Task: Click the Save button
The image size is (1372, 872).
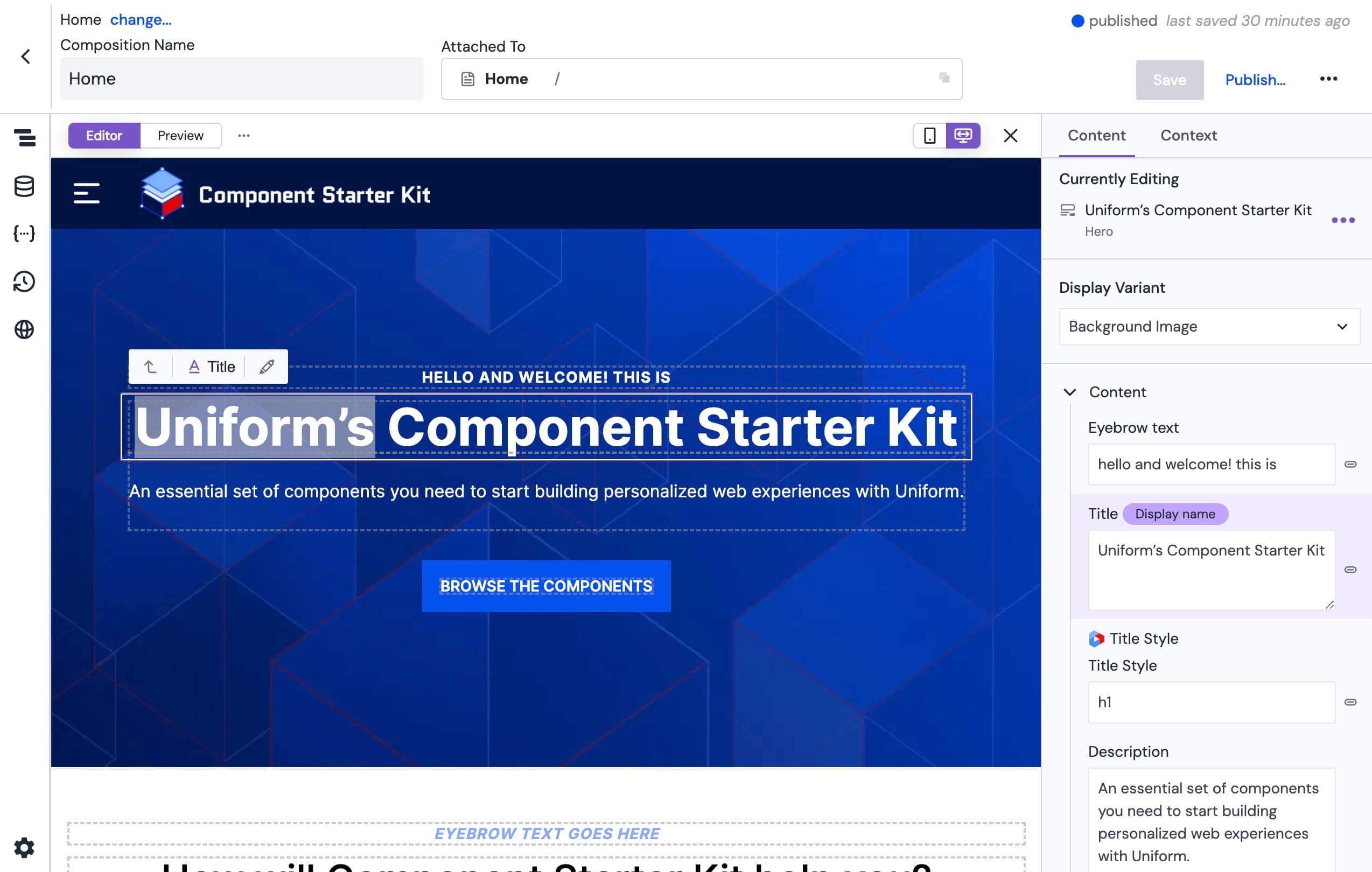Action: [x=1169, y=80]
